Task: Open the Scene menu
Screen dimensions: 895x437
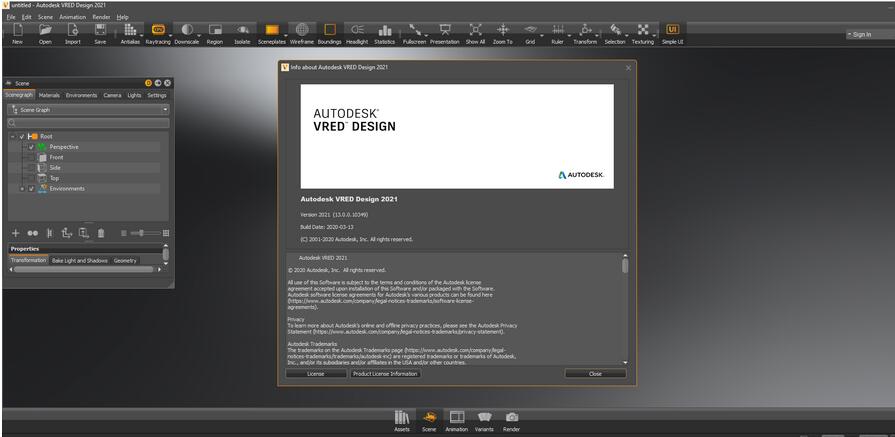Action: tap(45, 17)
